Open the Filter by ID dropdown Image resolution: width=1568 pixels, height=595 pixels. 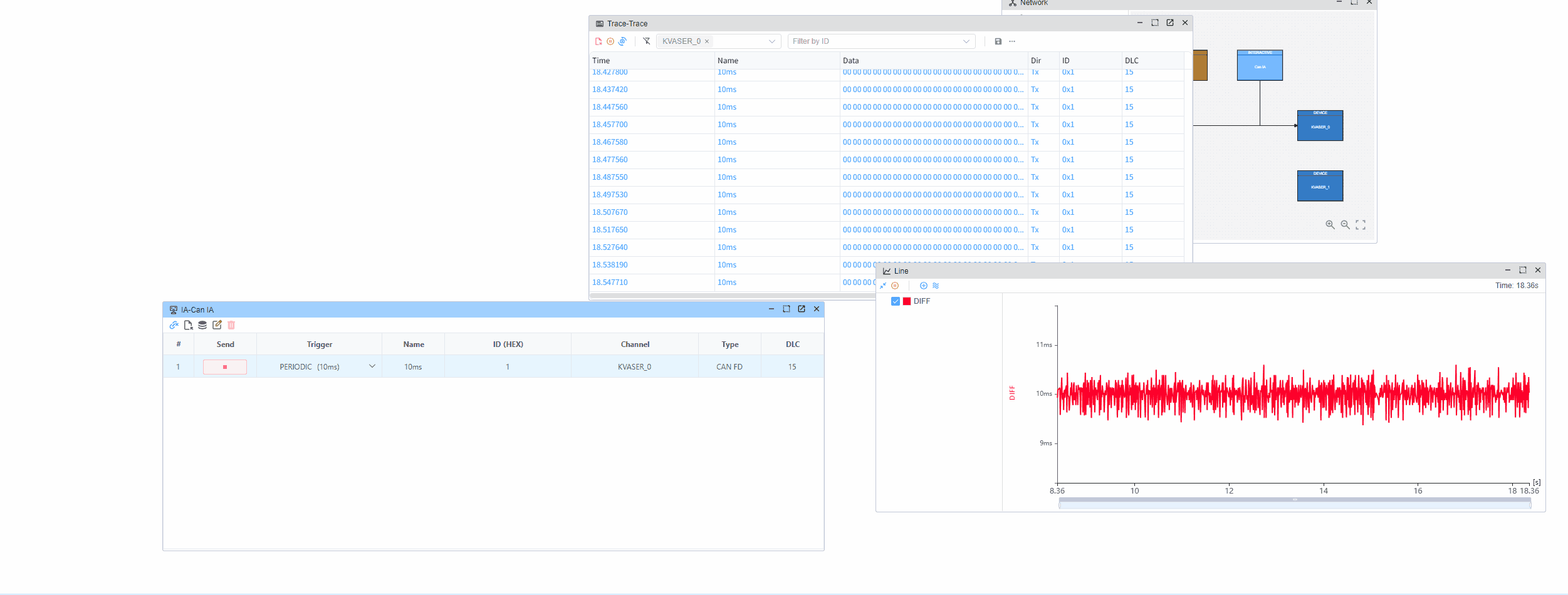click(x=966, y=41)
